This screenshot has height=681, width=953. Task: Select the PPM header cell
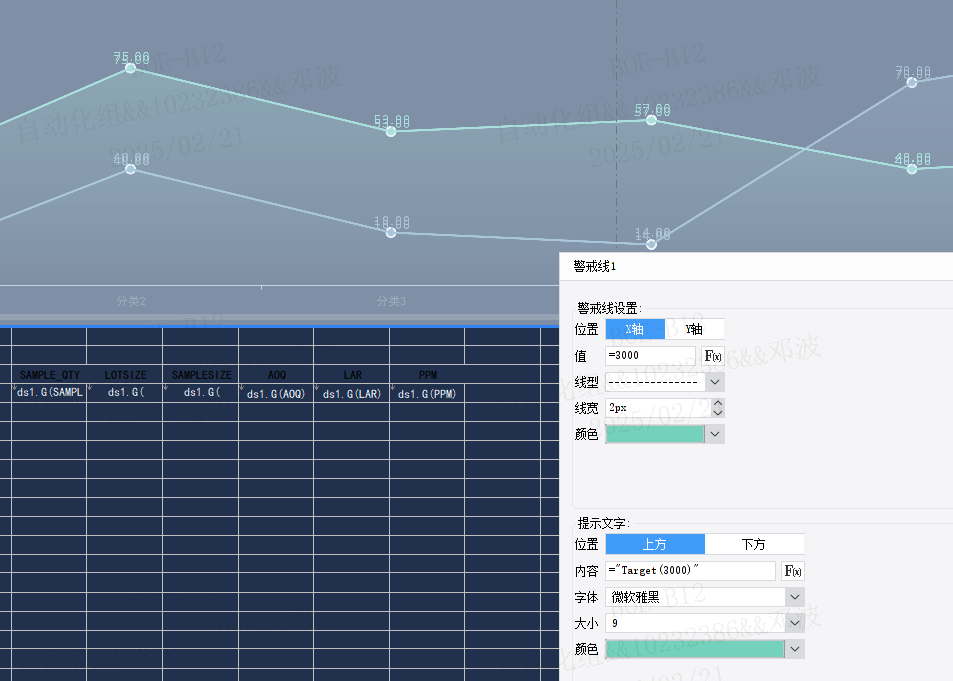click(427, 375)
